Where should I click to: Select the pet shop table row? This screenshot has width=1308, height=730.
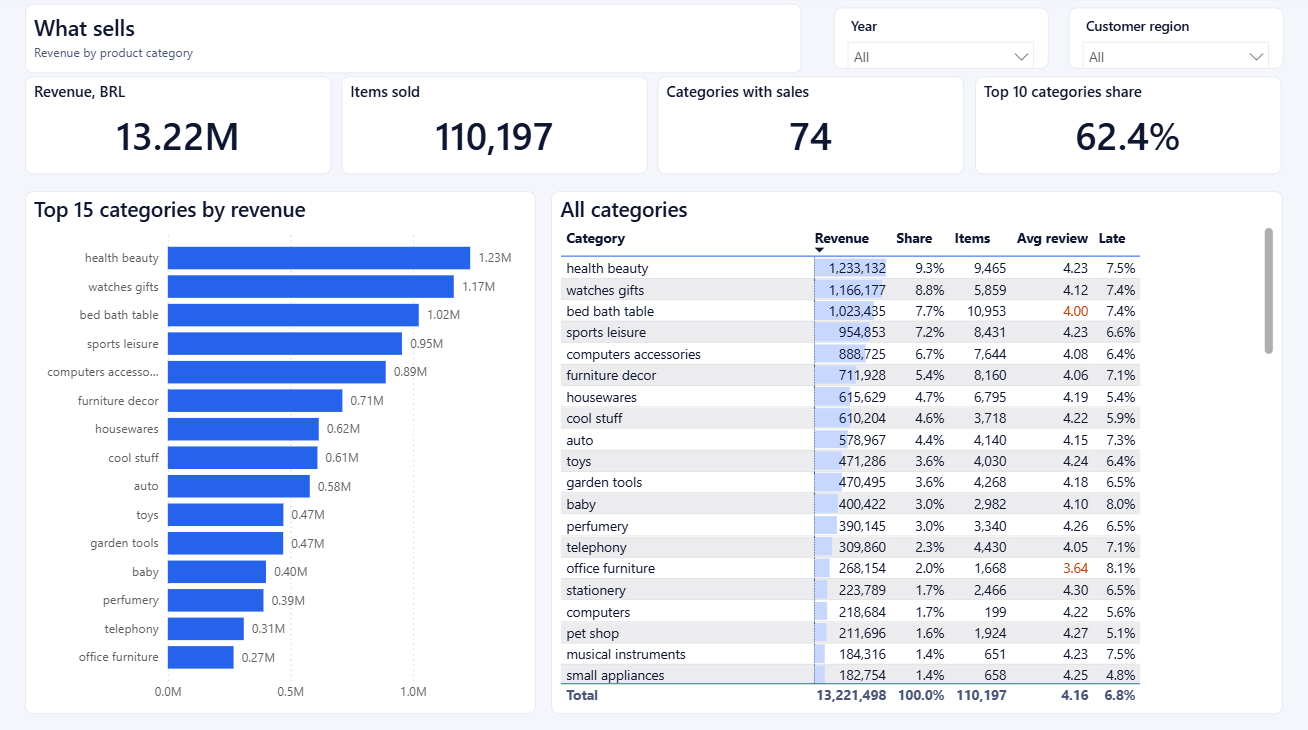click(850, 633)
